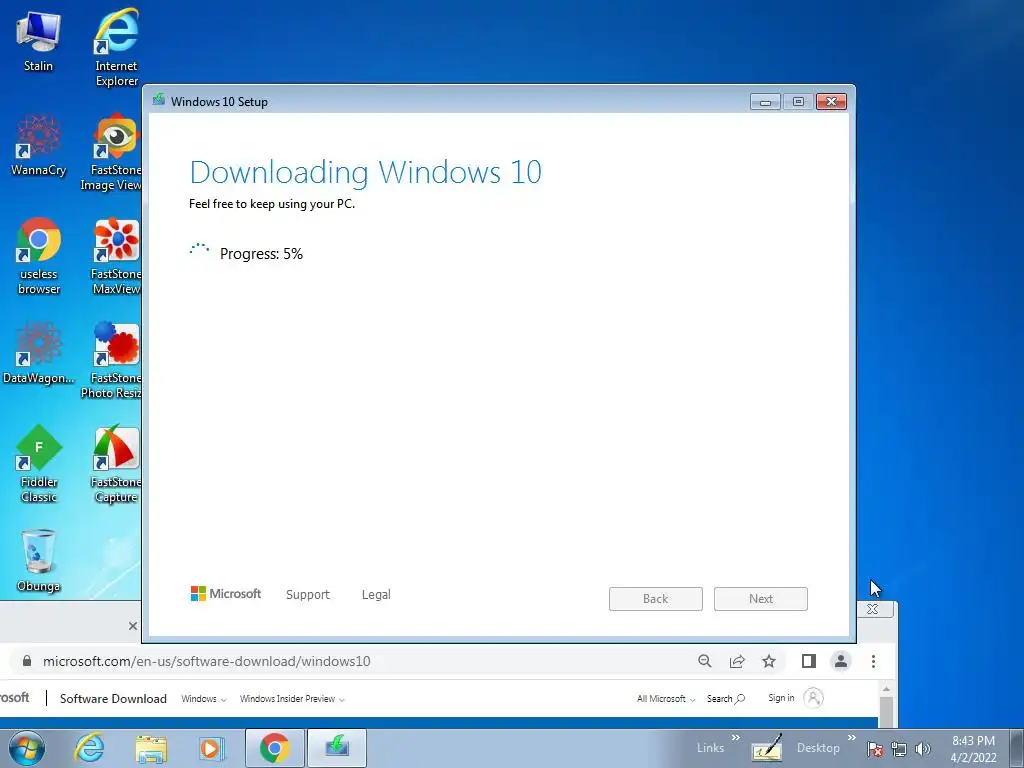Click the Back button in Setup
The width and height of the screenshot is (1024, 768).
[x=656, y=599]
